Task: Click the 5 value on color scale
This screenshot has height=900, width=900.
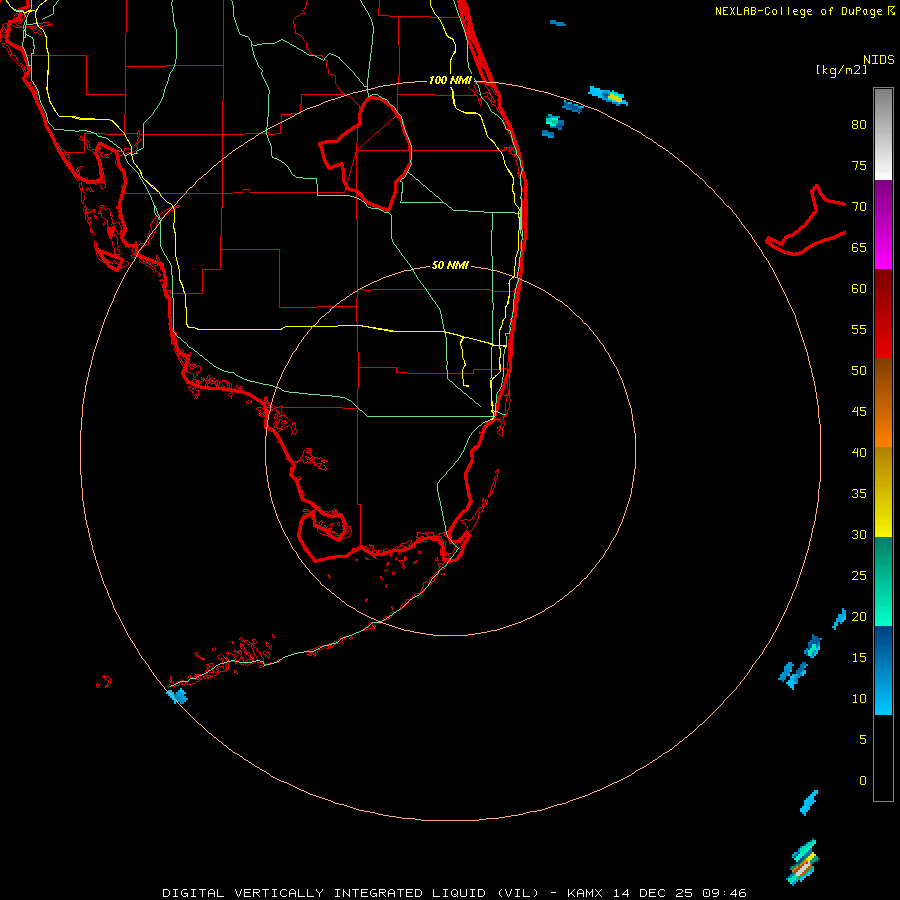Action: 863,739
